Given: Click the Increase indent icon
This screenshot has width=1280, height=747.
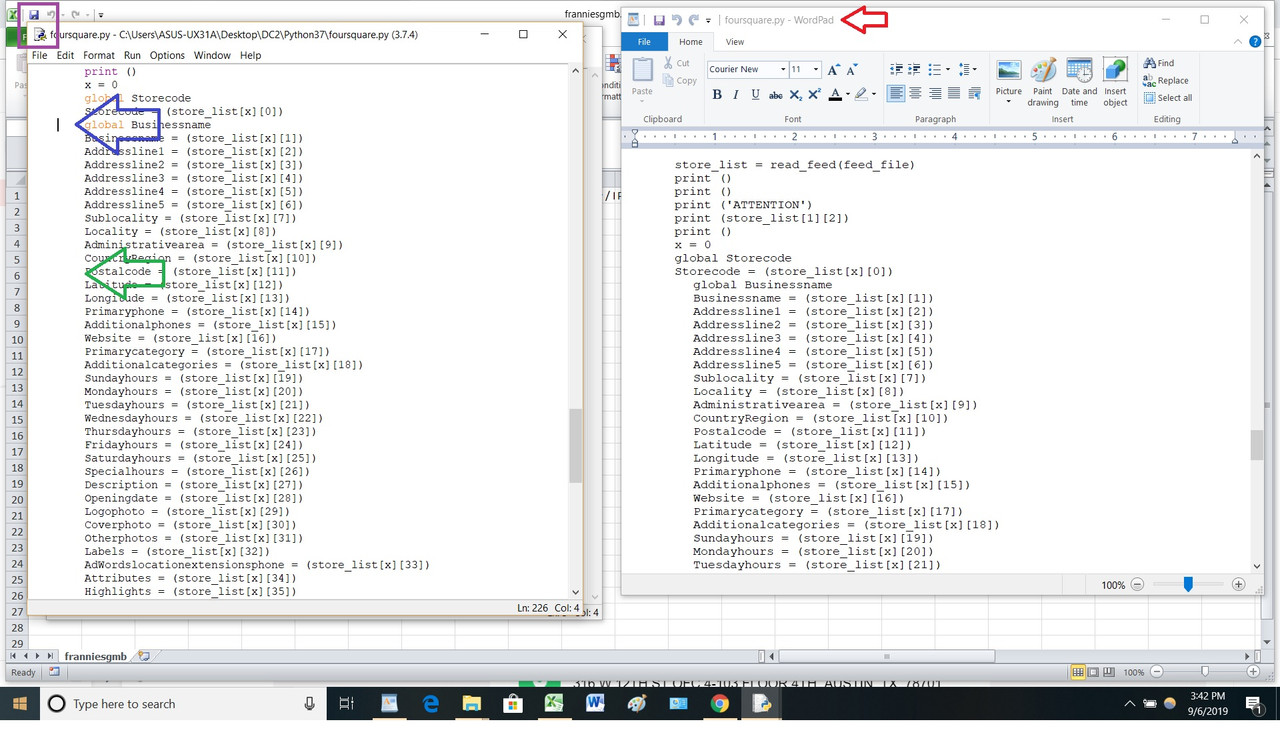Looking at the screenshot, I should [x=916, y=69].
